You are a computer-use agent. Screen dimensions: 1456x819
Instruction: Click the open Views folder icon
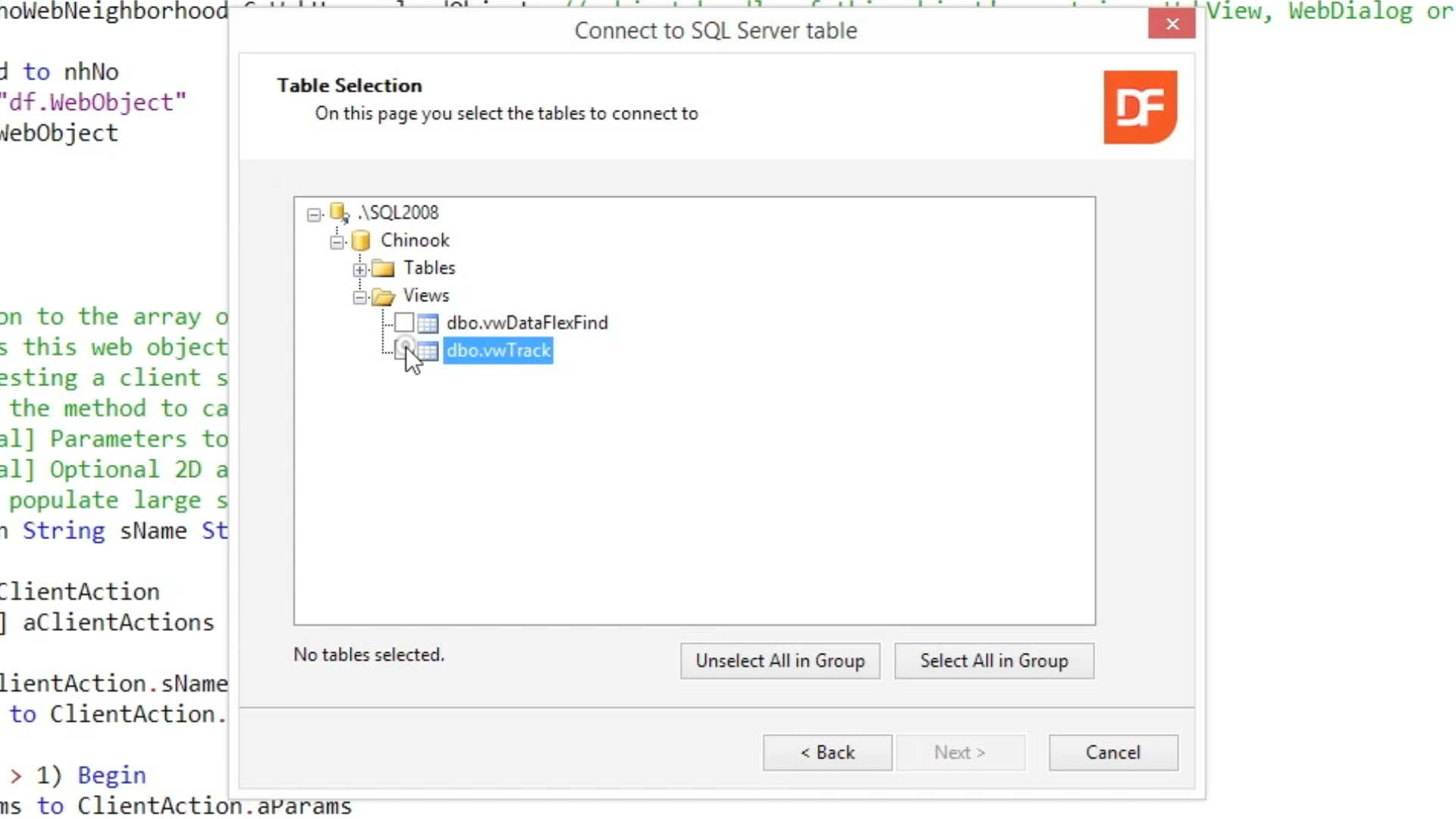click(384, 297)
